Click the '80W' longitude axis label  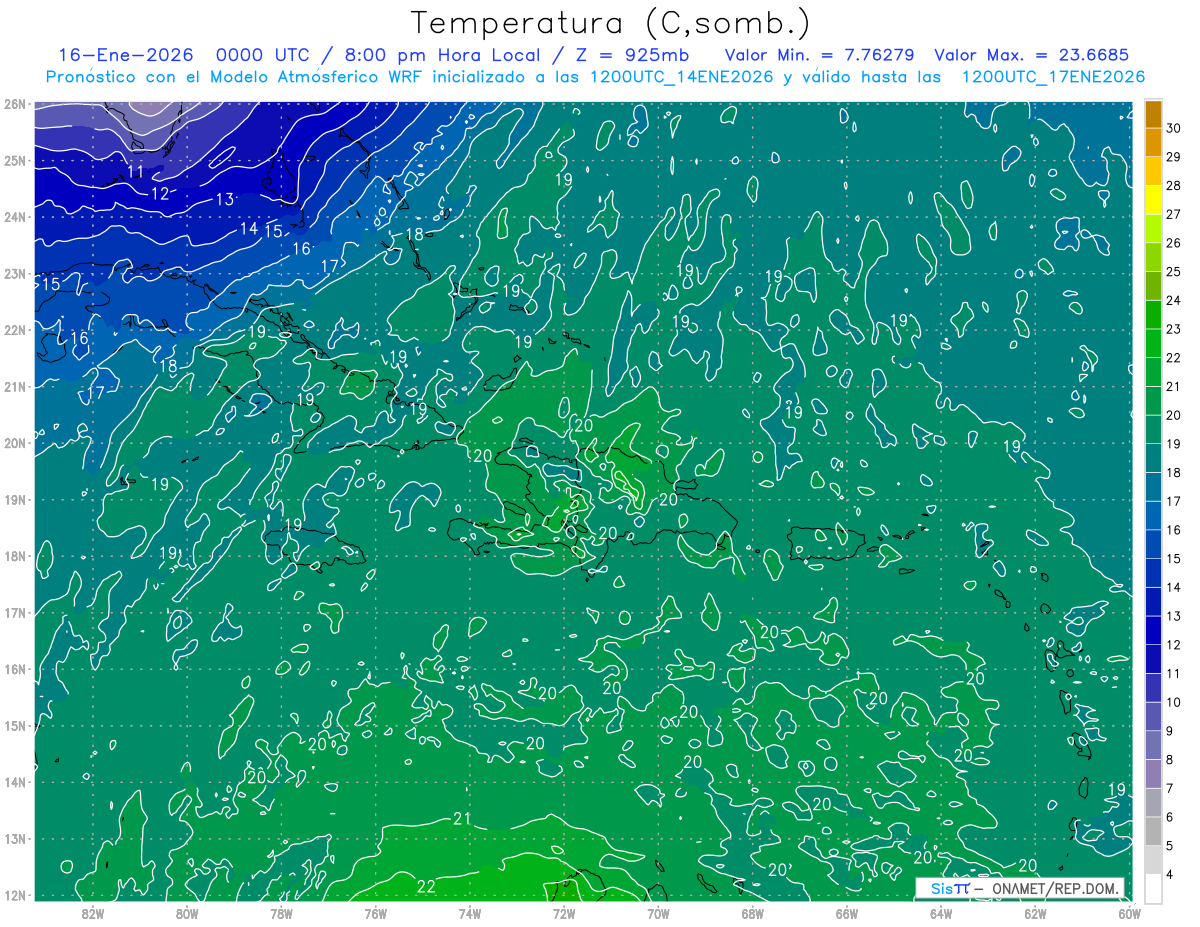[186, 913]
